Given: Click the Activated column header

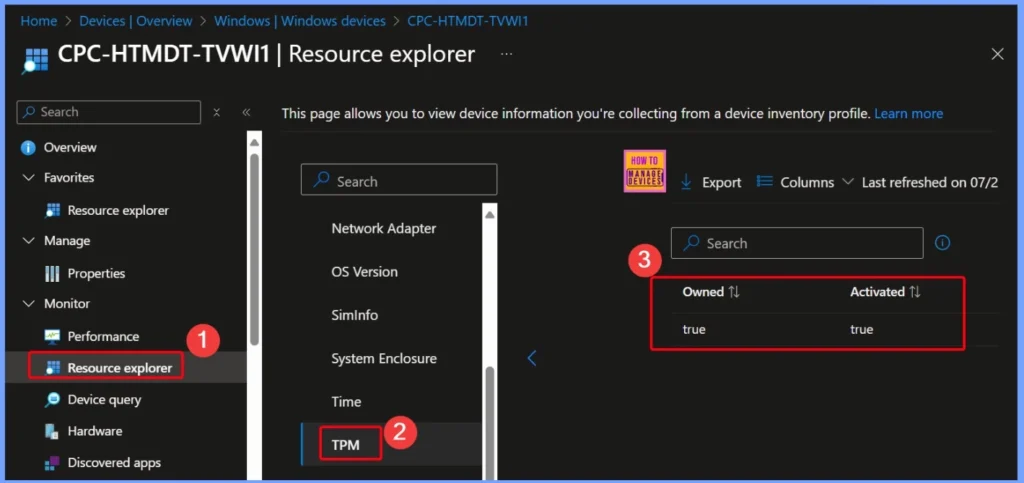Looking at the screenshot, I should coord(877,292).
